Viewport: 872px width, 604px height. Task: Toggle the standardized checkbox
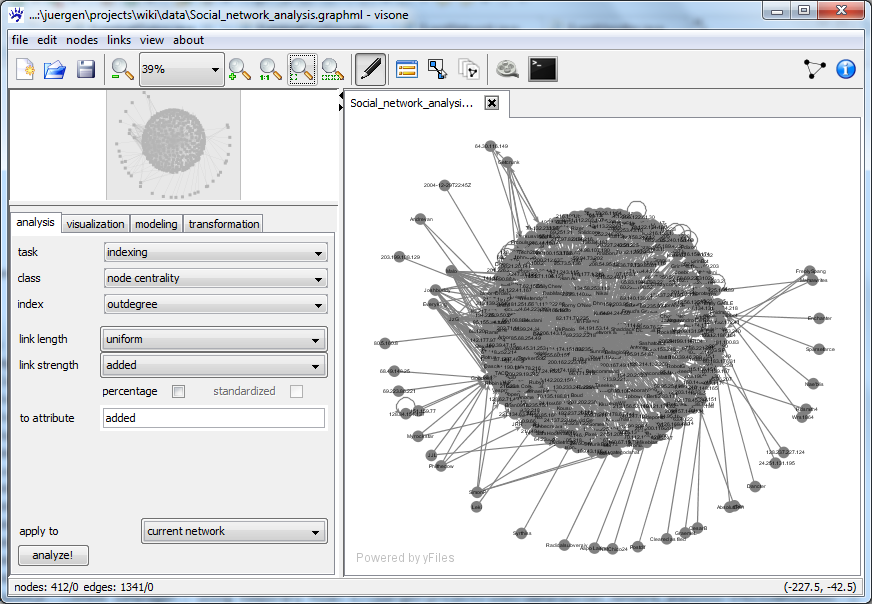pos(296,392)
